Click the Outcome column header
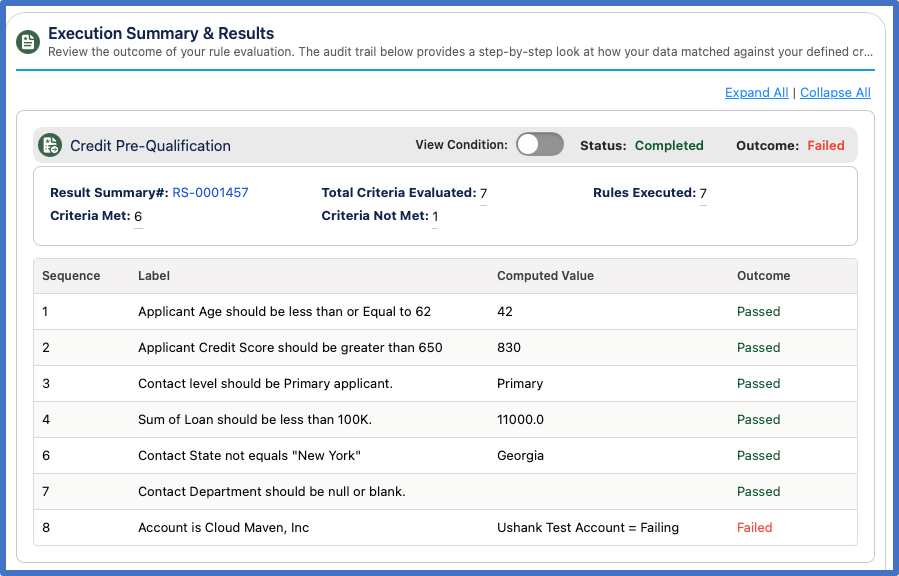The width and height of the screenshot is (899, 576). pos(763,276)
